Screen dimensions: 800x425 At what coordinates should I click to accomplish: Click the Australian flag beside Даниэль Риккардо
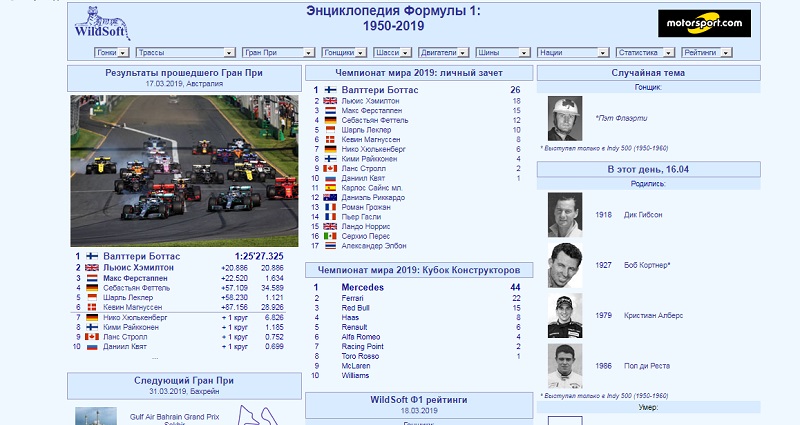point(330,197)
